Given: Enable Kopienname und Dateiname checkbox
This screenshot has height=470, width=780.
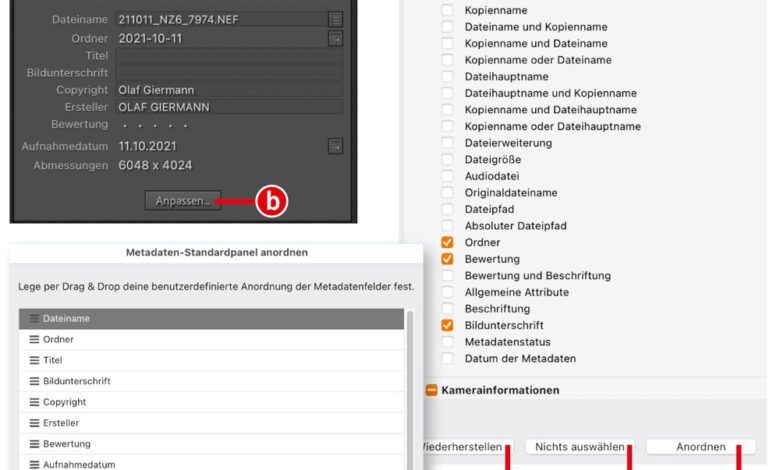Looking at the screenshot, I should point(447,43).
